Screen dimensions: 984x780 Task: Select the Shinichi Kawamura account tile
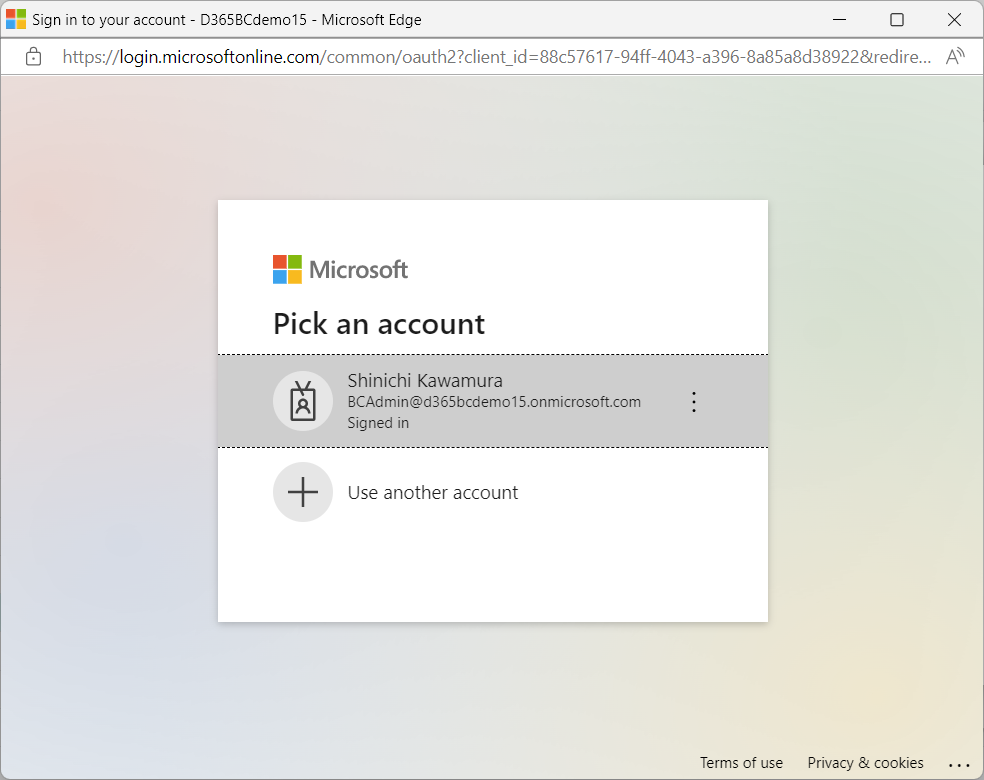493,401
